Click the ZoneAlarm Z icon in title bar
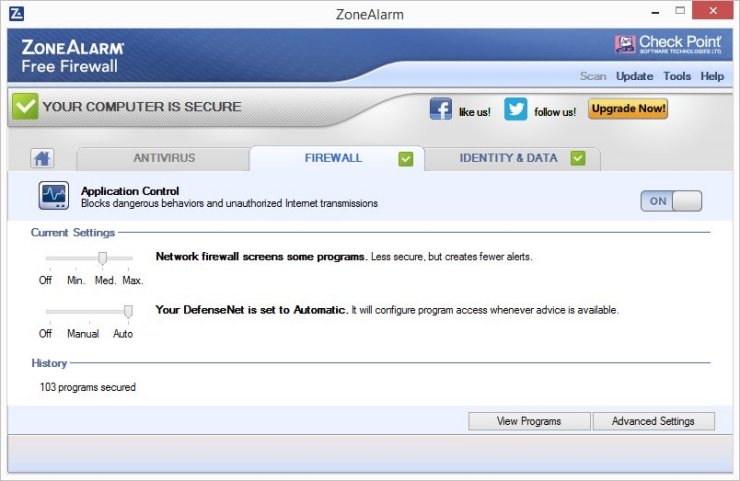 (x=17, y=14)
